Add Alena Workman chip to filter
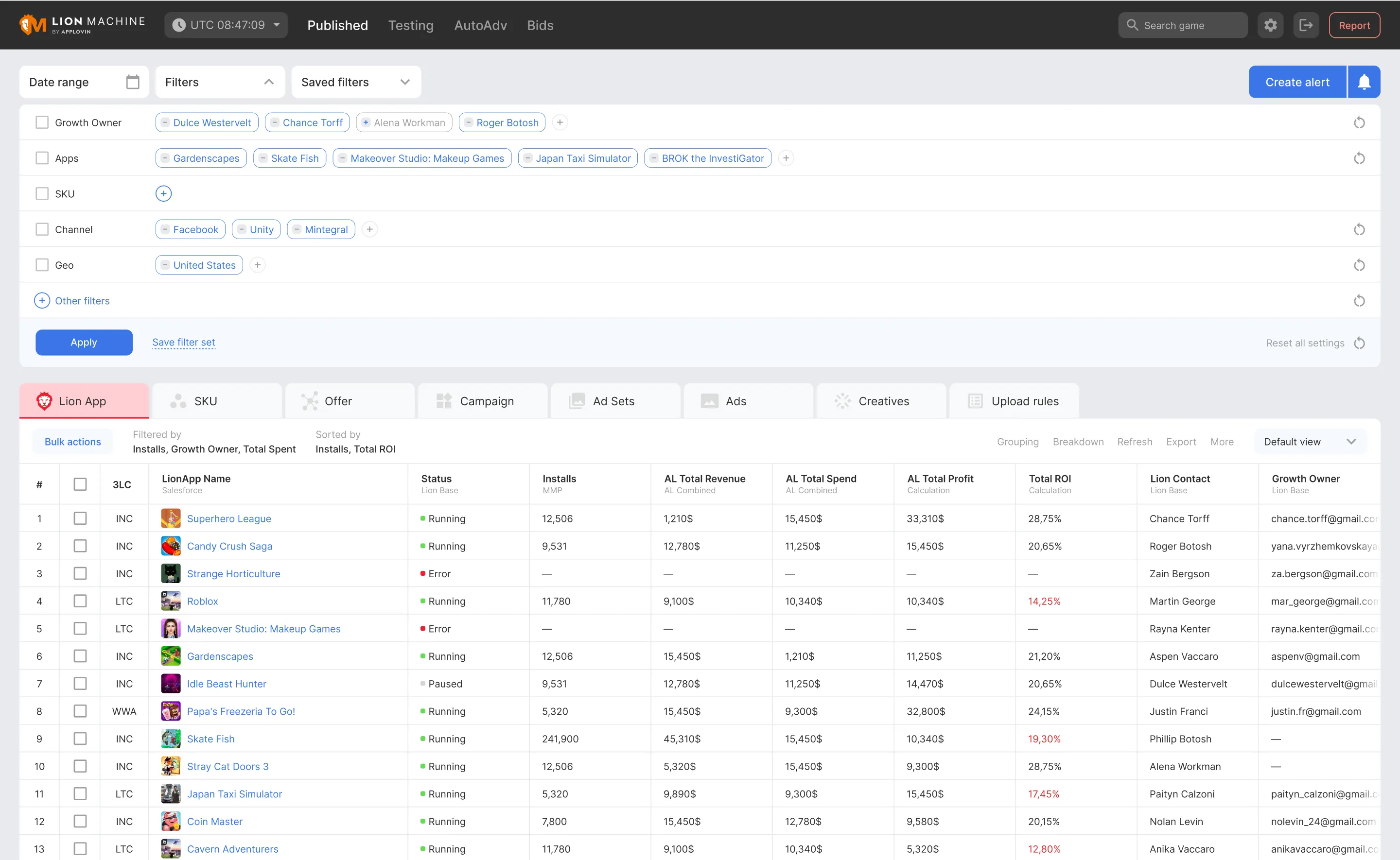The height and width of the screenshot is (860, 1400). pyautogui.click(x=366, y=122)
